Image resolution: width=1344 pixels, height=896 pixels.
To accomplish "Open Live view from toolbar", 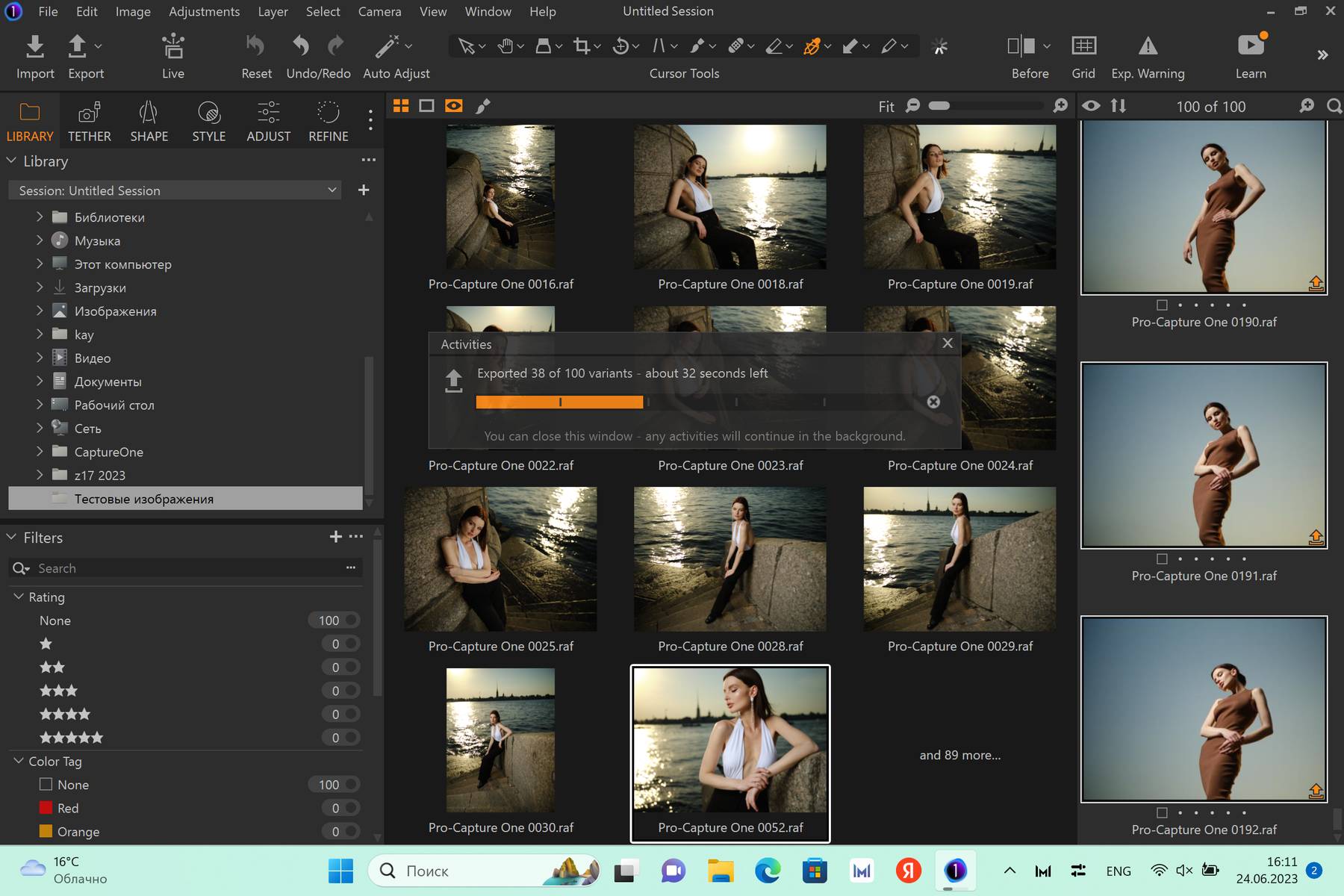I will (x=172, y=47).
